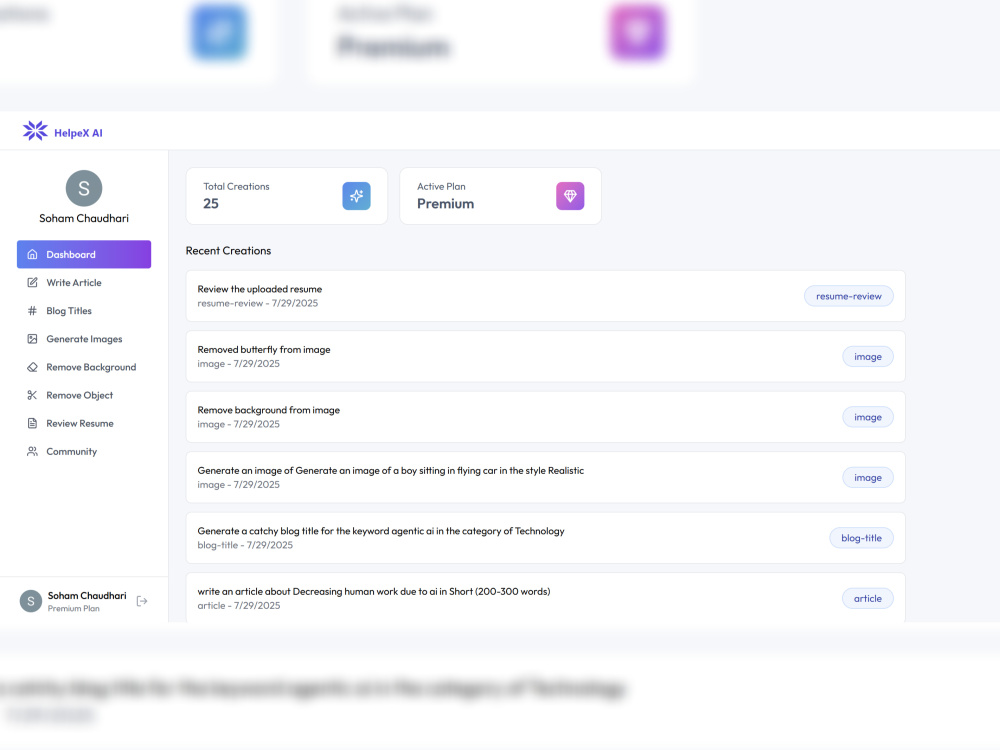Open the agentic ai blog title creation
Viewport: 1000px width, 750px height.
(545, 538)
